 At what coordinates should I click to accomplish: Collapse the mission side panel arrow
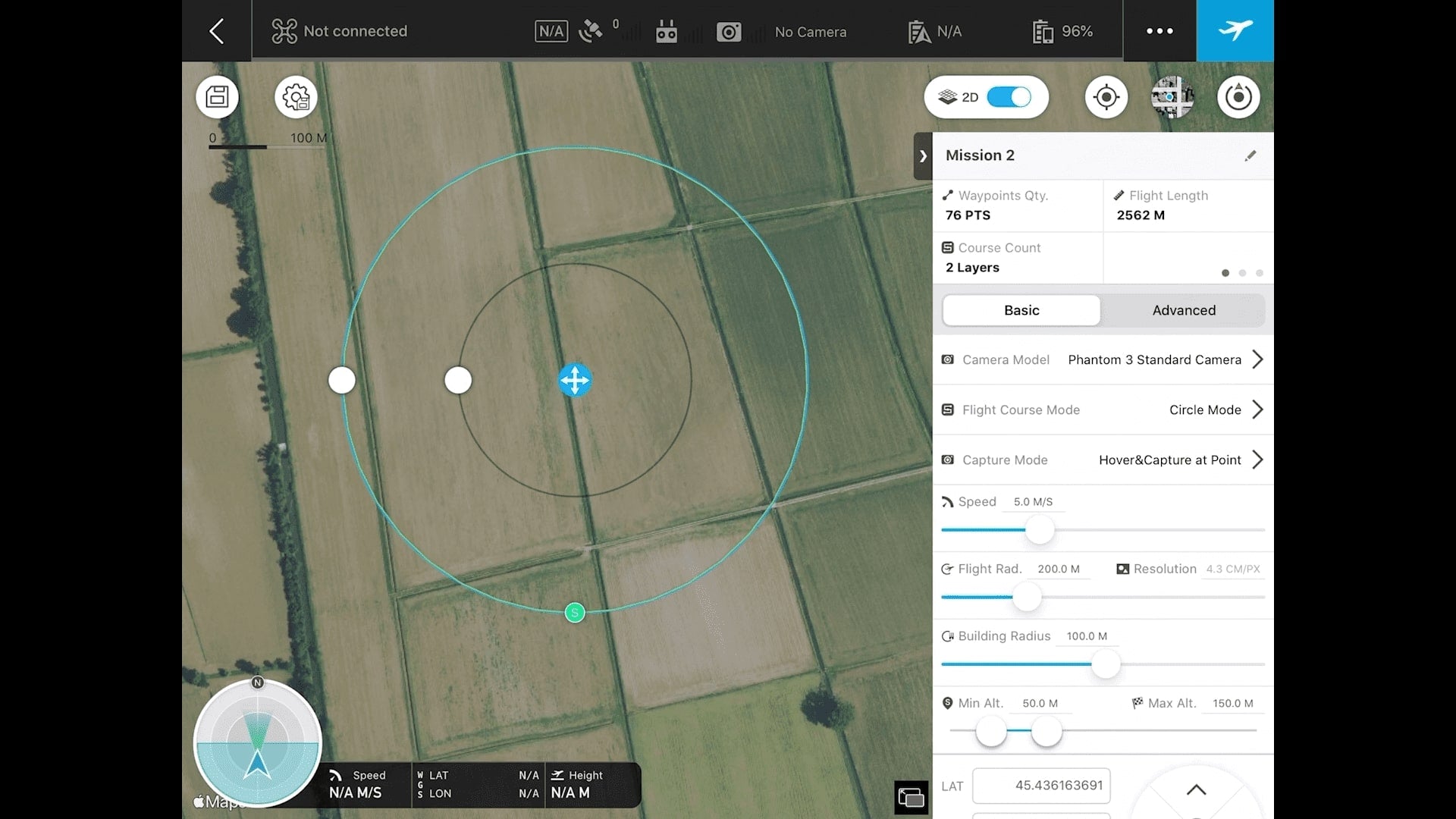tap(923, 156)
